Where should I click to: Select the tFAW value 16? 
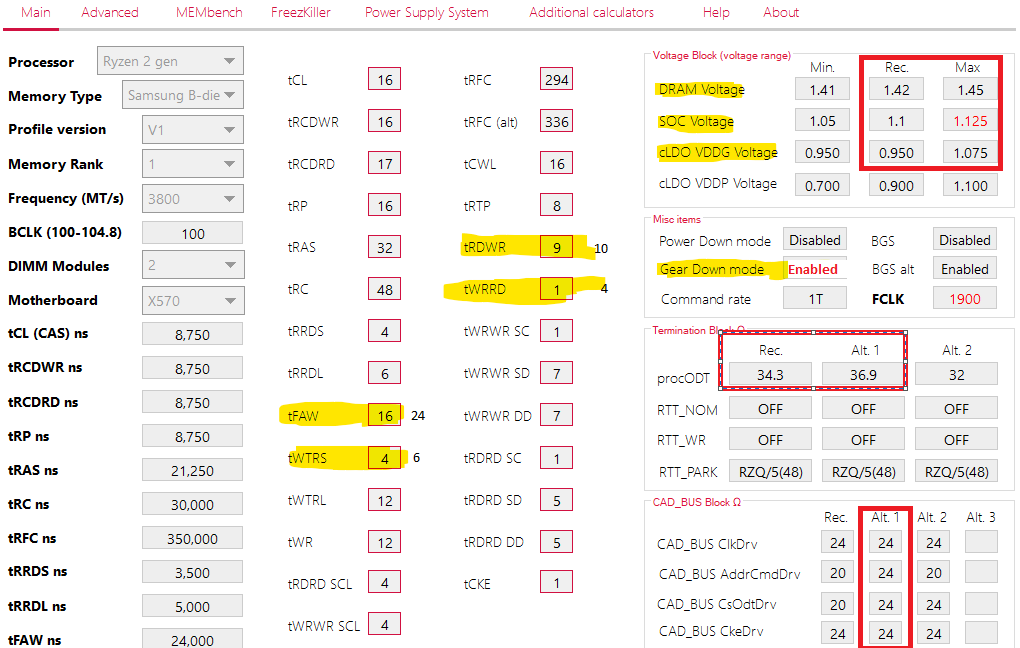pos(384,415)
